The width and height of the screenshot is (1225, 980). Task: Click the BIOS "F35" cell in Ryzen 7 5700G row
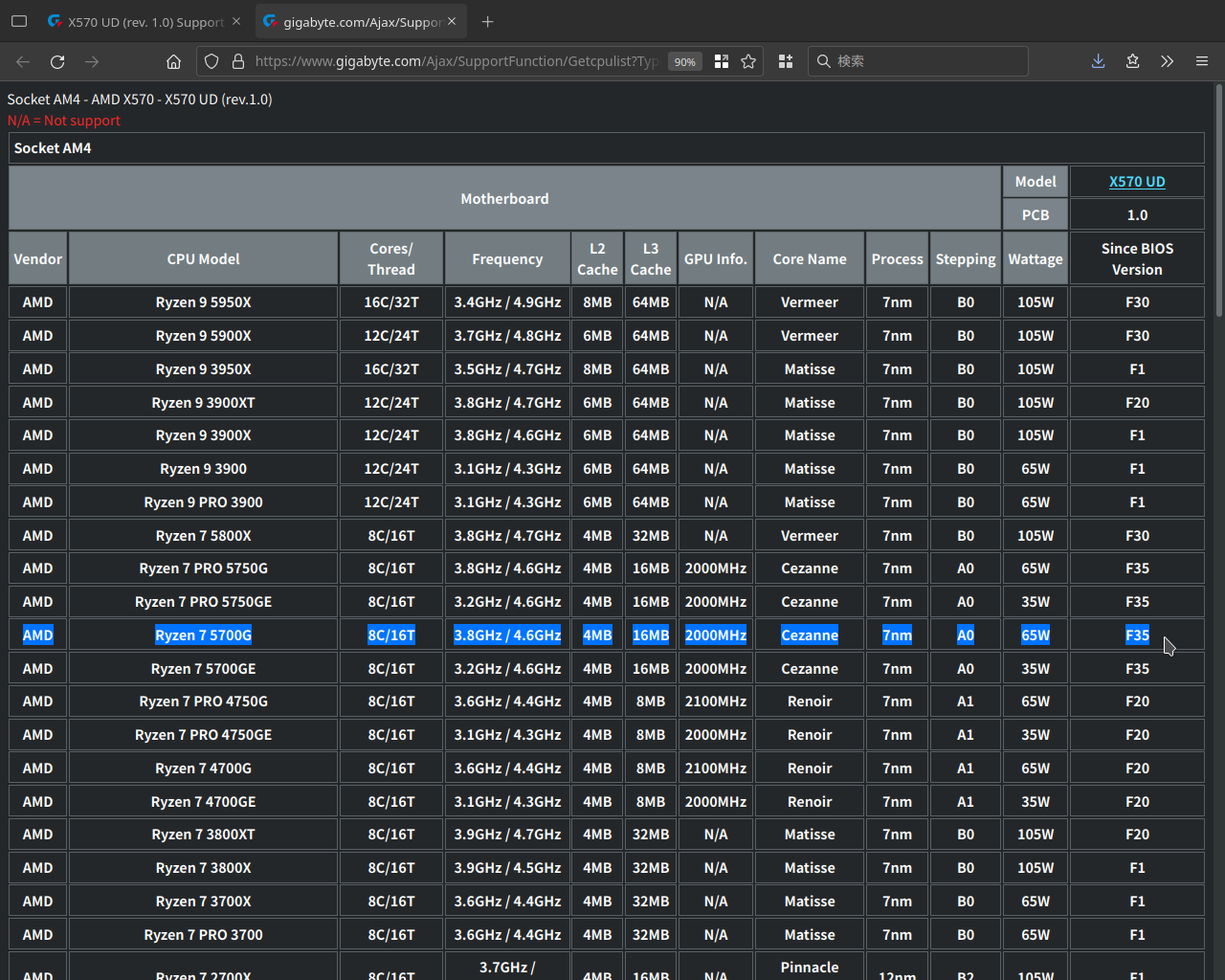tap(1137, 635)
